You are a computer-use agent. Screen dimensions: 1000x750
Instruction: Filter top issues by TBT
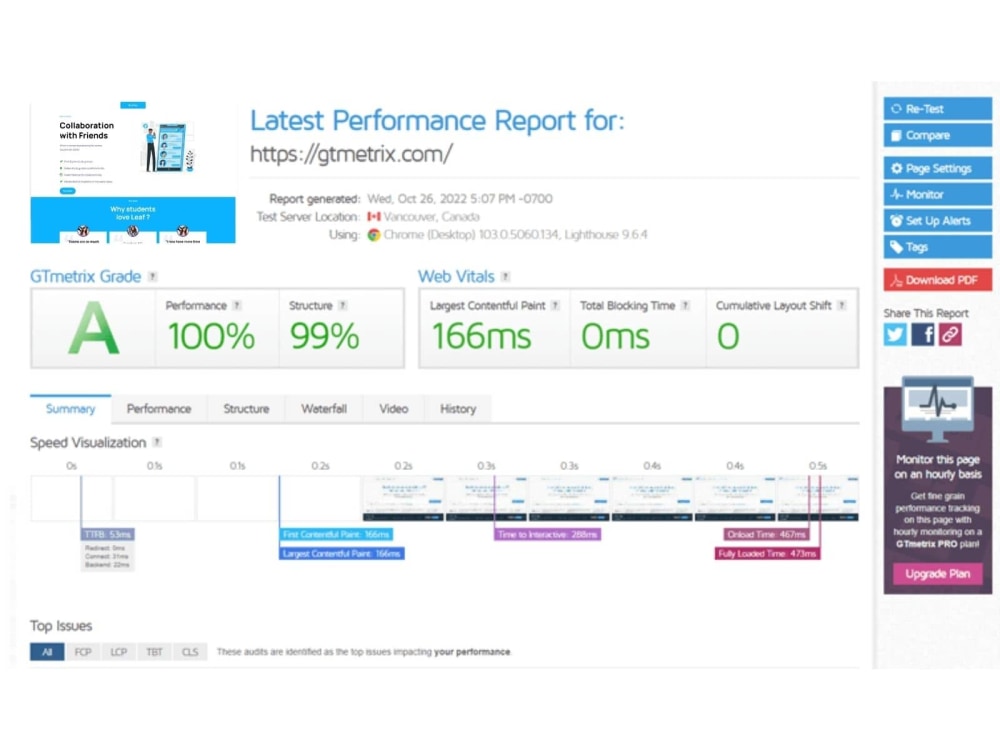[154, 652]
